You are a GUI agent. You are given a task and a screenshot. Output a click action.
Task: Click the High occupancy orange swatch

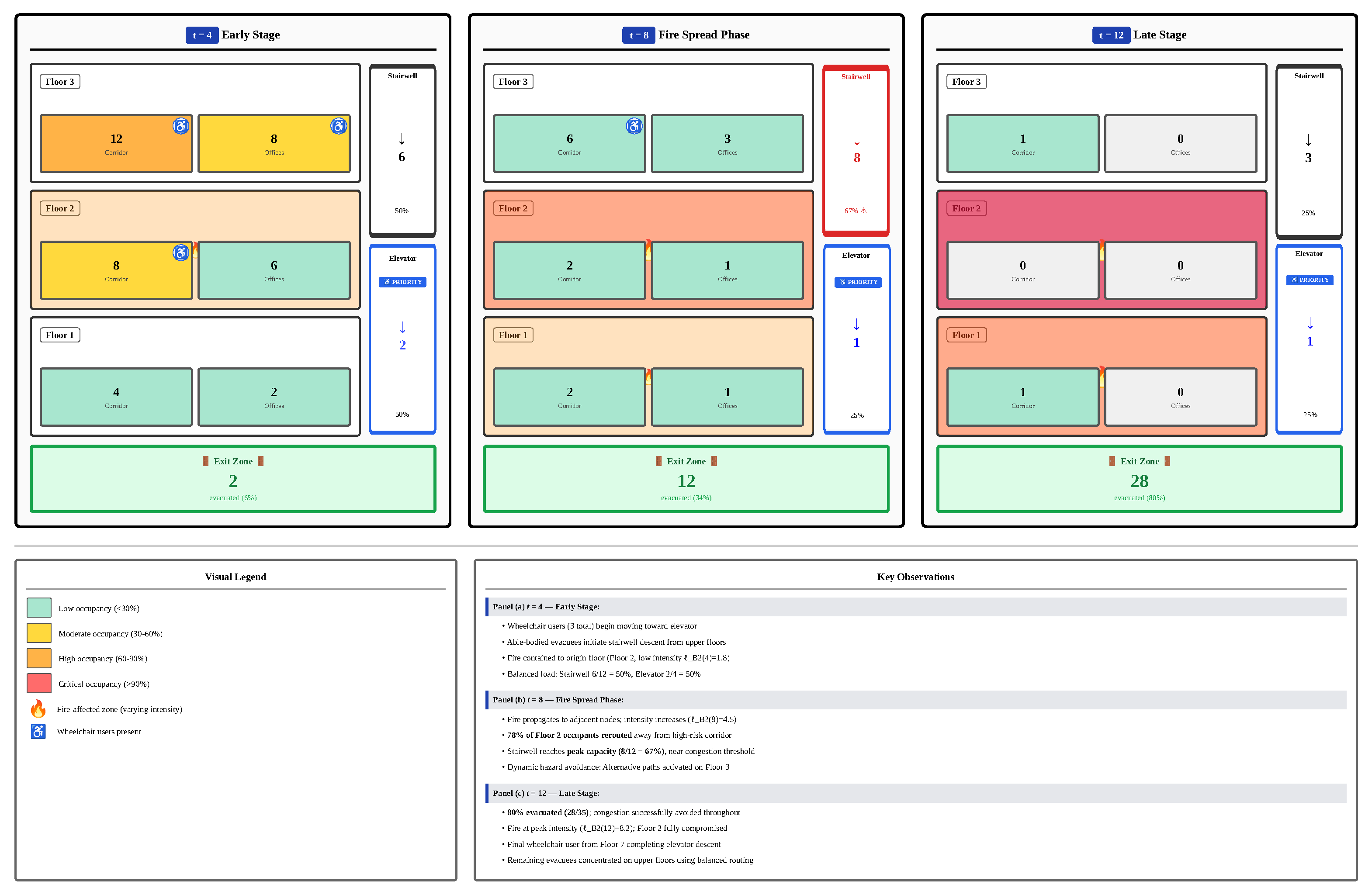pyautogui.click(x=38, y=658)
